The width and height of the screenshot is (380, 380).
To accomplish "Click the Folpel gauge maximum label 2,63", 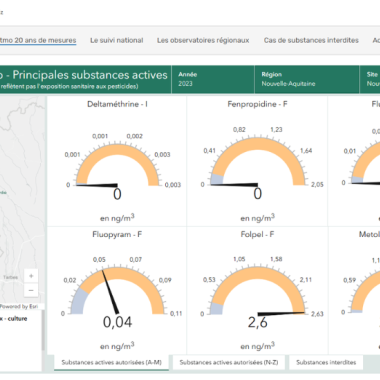I will pyautogui.click(x=317, y=314).
